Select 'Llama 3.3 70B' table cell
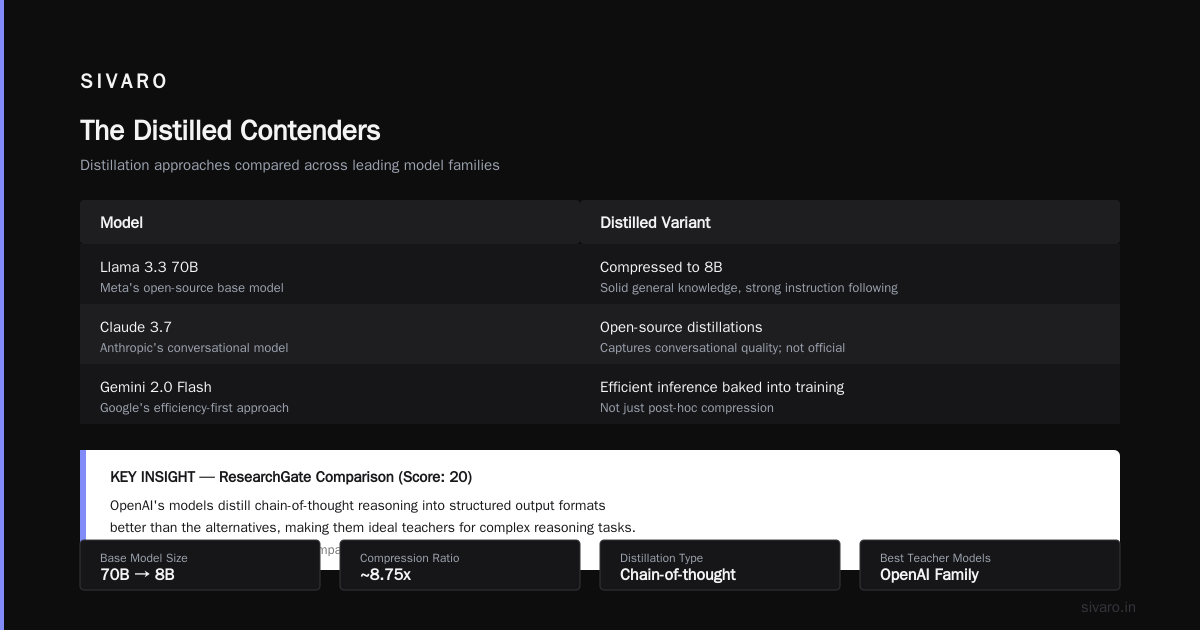 pos(149,267)
